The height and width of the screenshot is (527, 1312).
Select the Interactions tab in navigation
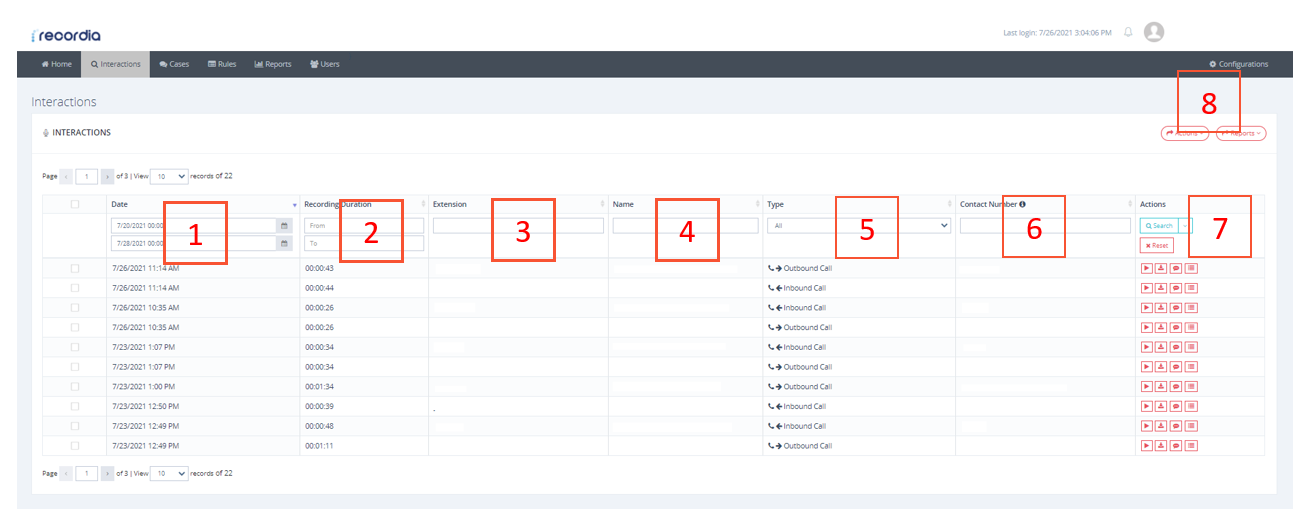(x=115, y=64)
